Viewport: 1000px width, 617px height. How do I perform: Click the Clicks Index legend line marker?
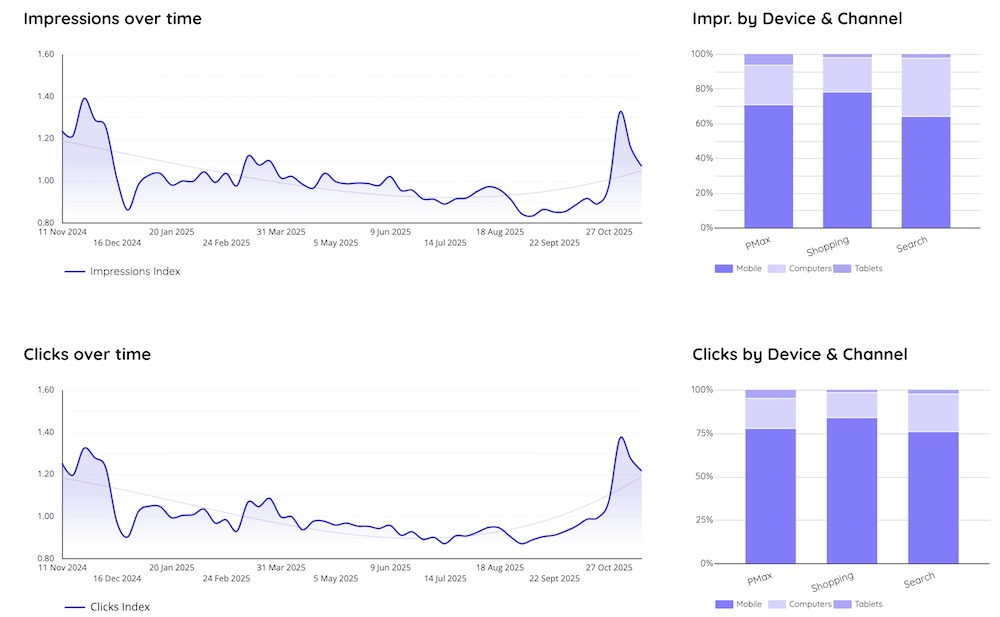(x=75, y=607)
